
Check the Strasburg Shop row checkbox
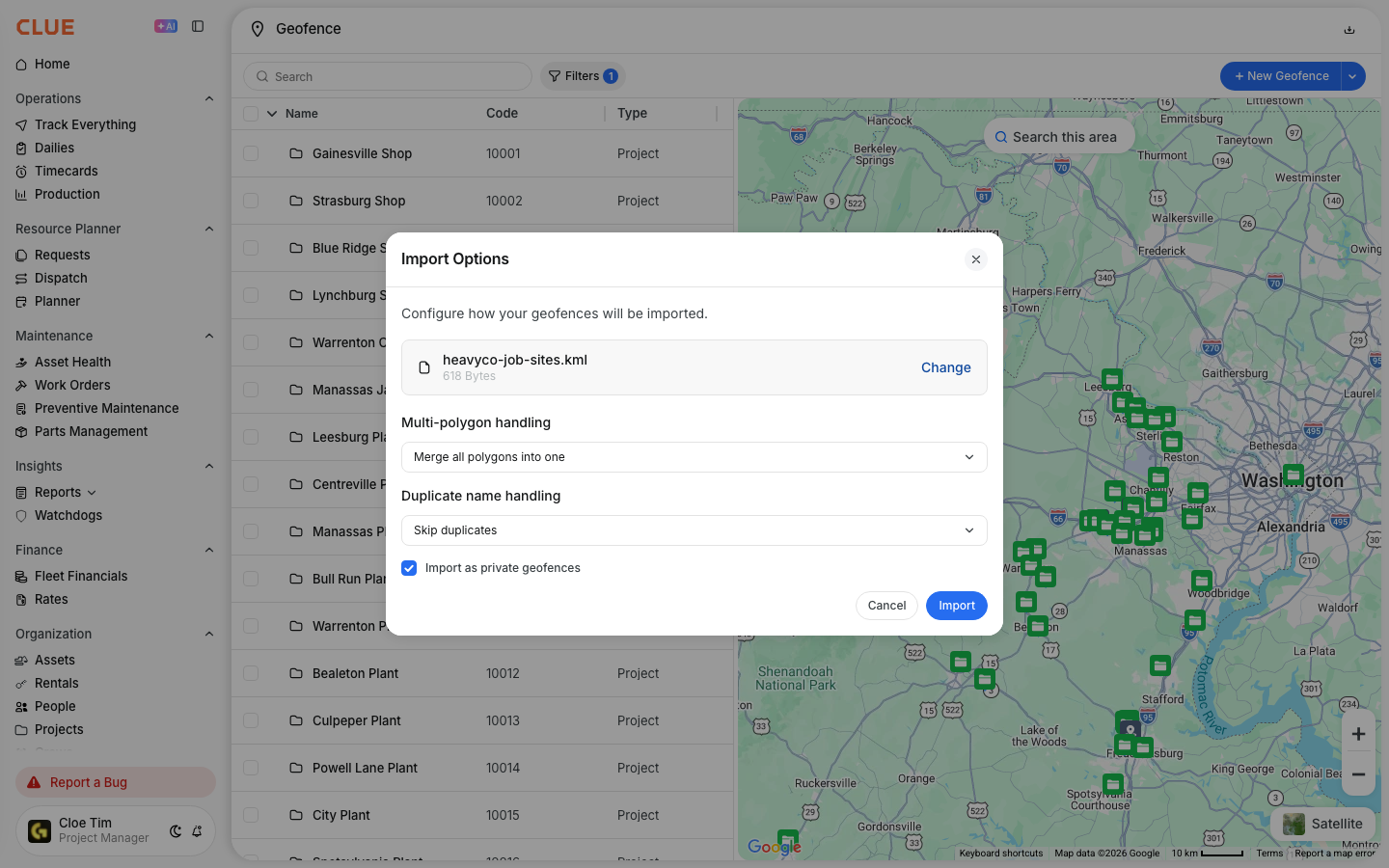click(x=251, y=201)
